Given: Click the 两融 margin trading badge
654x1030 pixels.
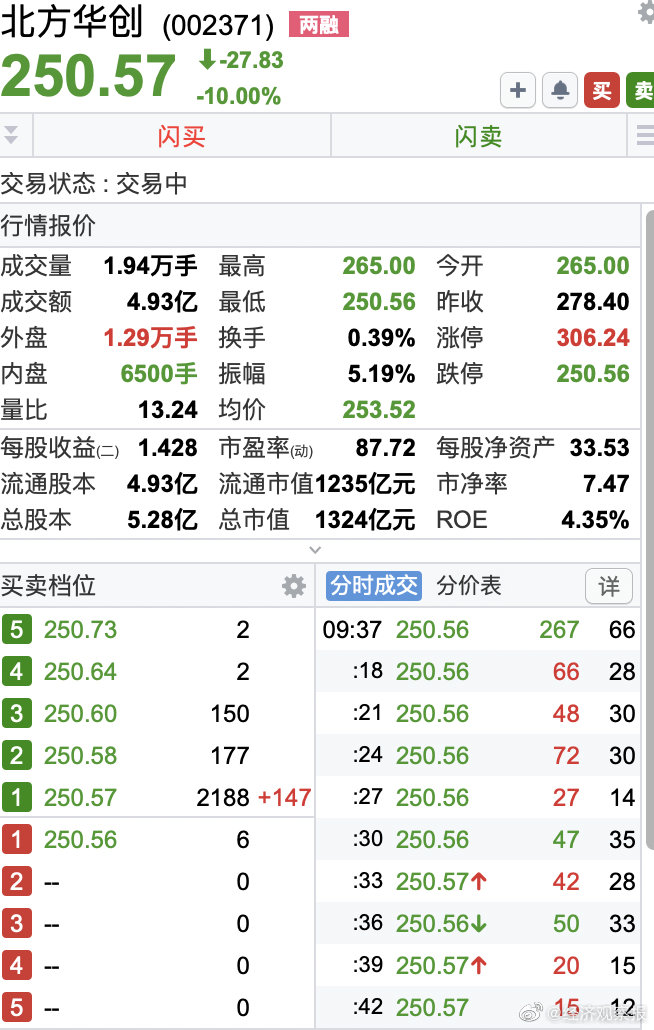Looking at the screenshot, I should (x=319, y=25).
